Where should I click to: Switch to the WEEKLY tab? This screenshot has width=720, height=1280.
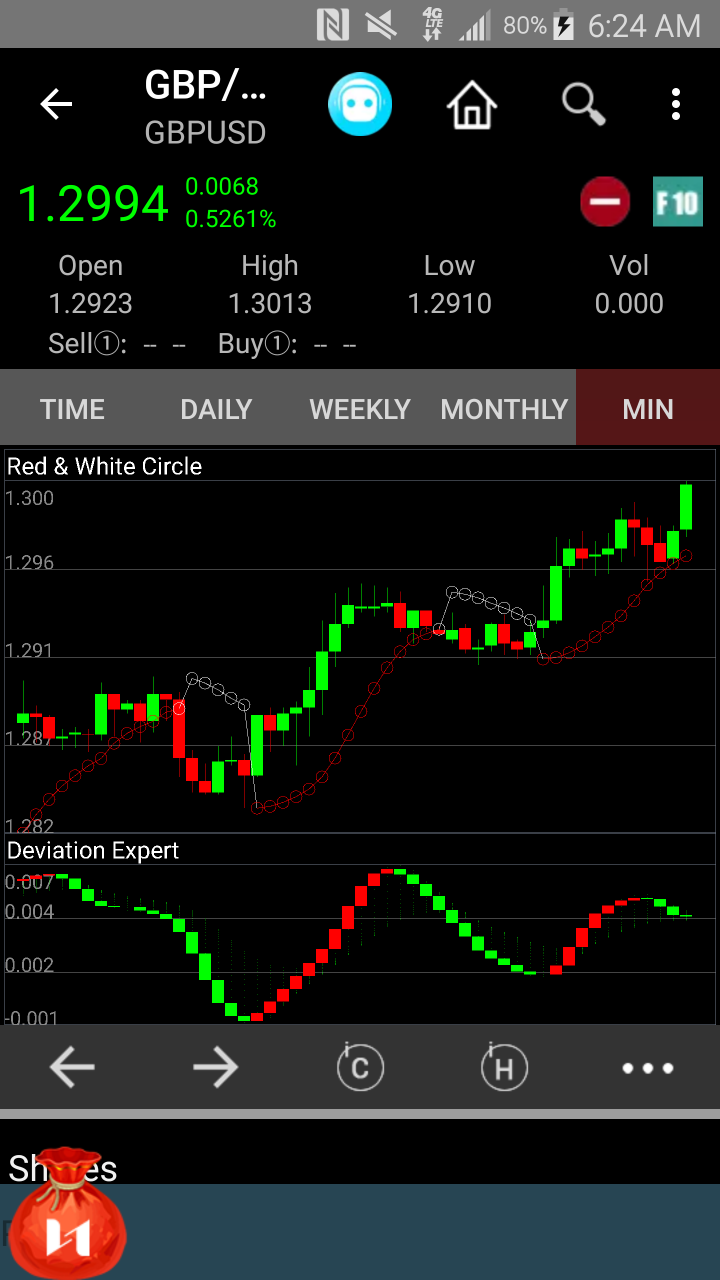[x=360, y=409]
